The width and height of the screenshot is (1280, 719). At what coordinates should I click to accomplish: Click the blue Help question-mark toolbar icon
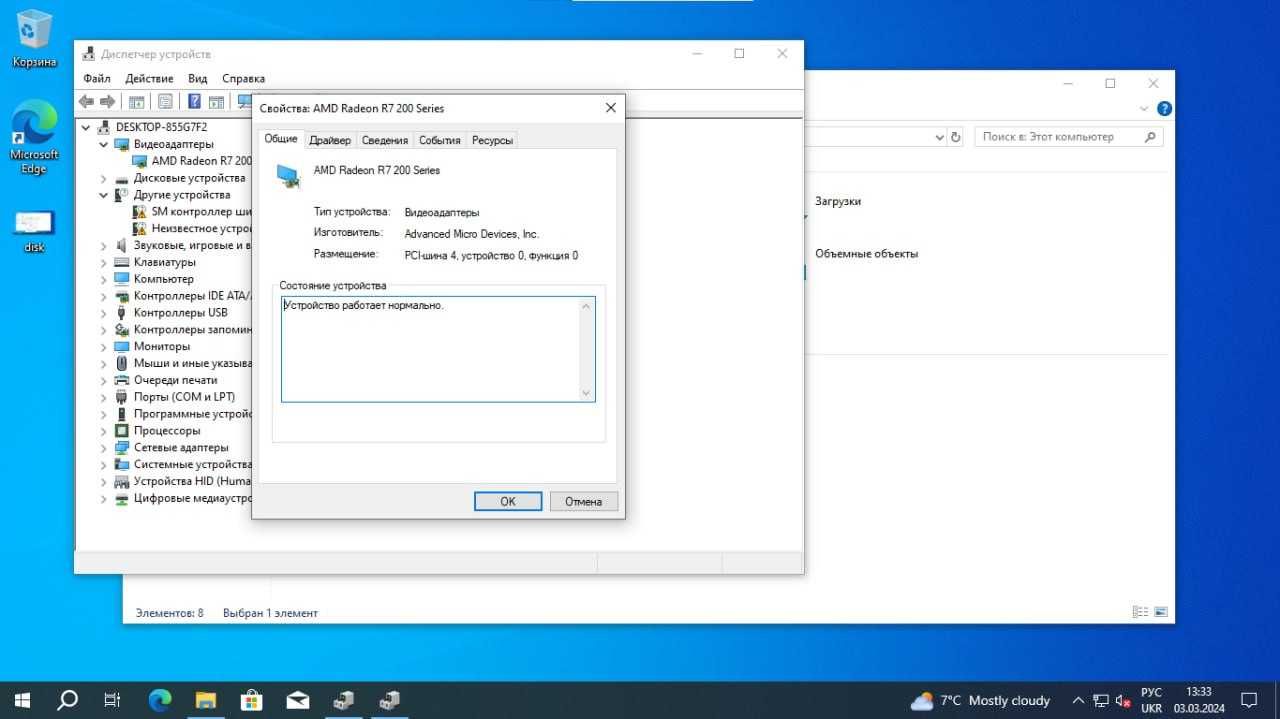(194, 101)
